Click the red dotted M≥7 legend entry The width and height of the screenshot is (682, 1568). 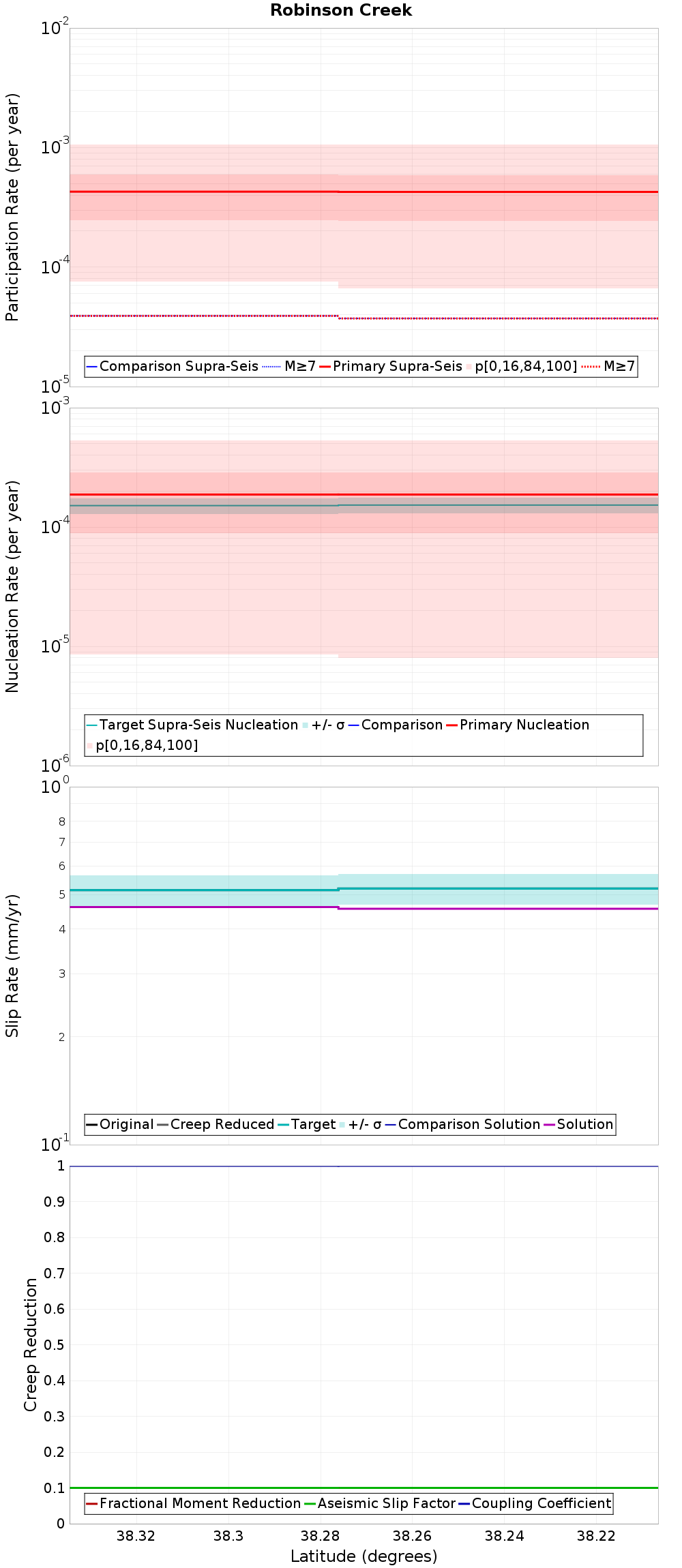tap(608, 366)
